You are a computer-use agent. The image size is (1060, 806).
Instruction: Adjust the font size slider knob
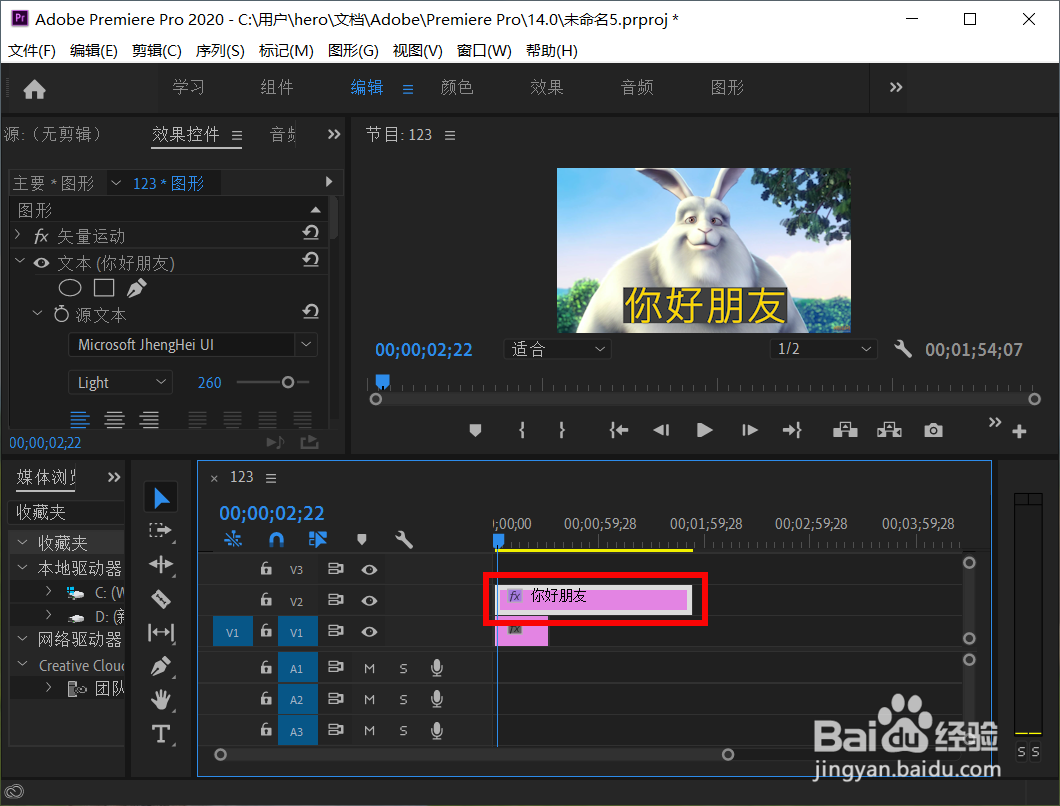tap(288, 383)
